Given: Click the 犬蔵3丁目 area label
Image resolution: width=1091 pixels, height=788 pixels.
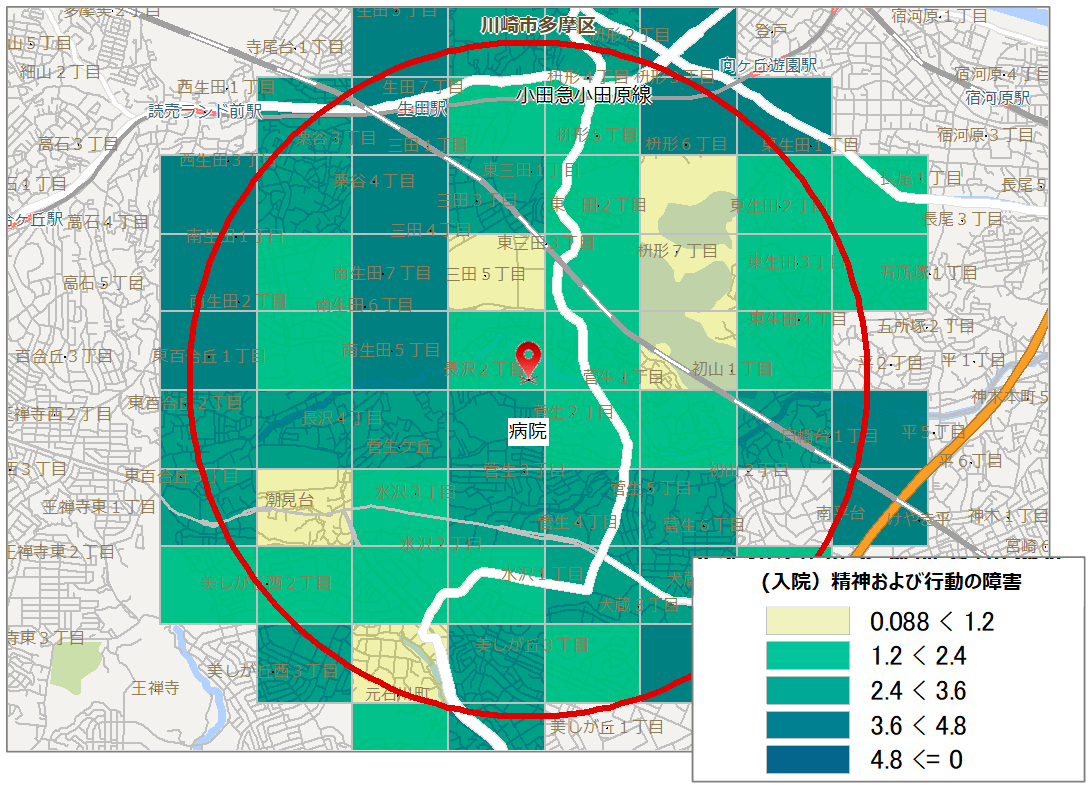Looking at the screenshot, I should 639,605.
